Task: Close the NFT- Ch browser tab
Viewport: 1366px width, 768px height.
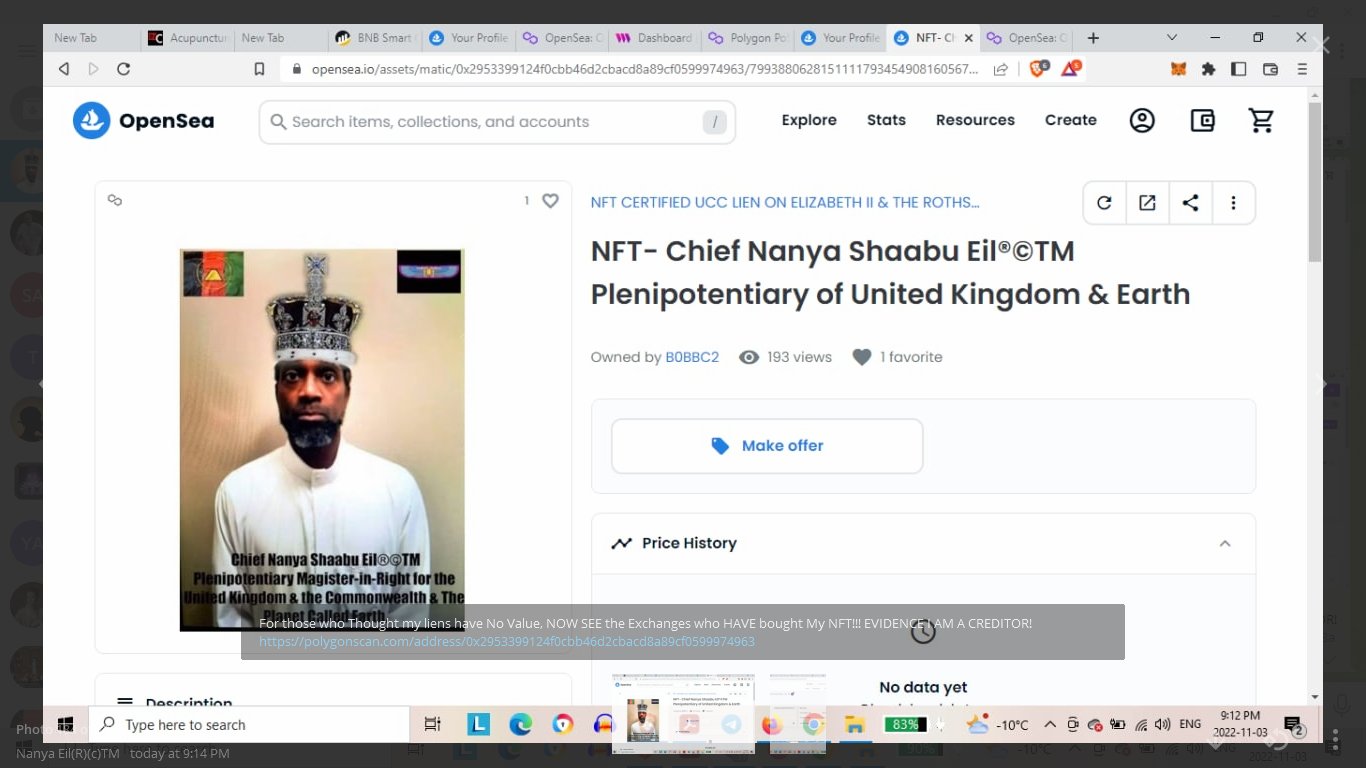Action: pyautogui.click(x=968, y=38)
